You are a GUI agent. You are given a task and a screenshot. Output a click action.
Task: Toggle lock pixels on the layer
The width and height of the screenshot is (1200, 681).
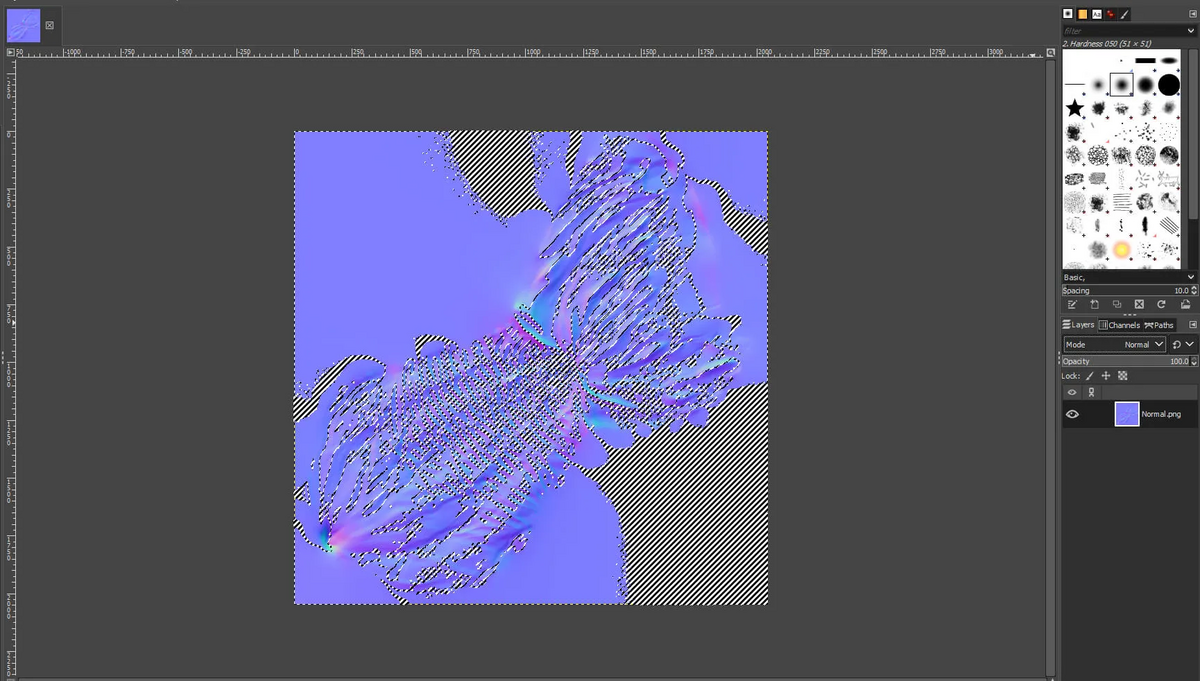point(1090,376)
